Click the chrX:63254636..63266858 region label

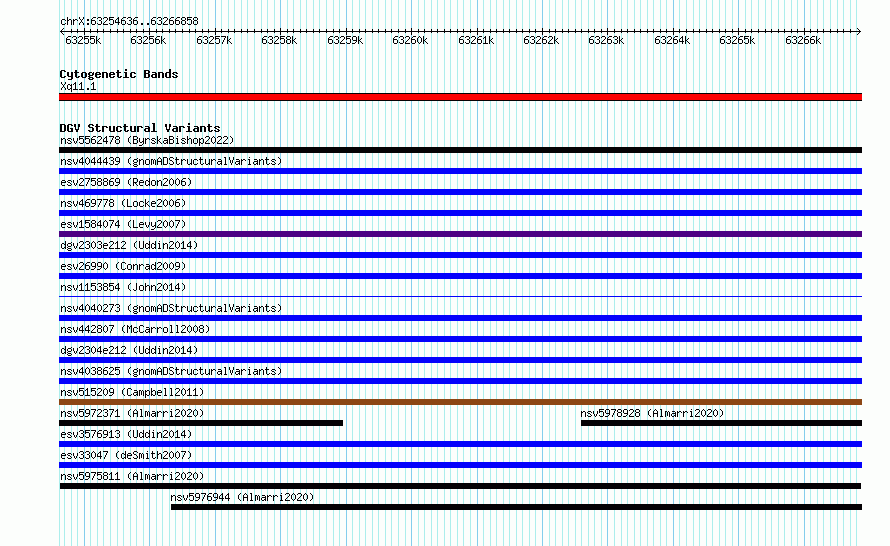click(x=129, y=22)
